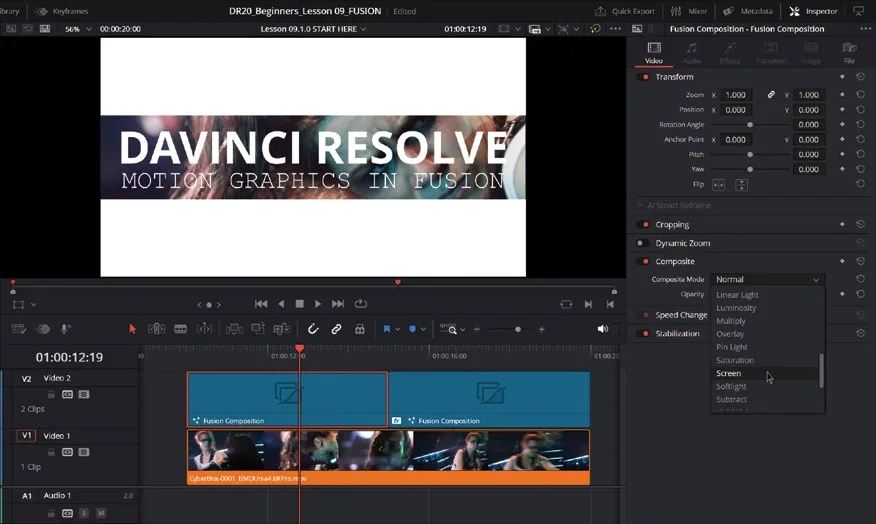The height and width of the screenshot is (524, 876).
Task: Add a marker with the marker icon
Action: click(x=412, y=329)
